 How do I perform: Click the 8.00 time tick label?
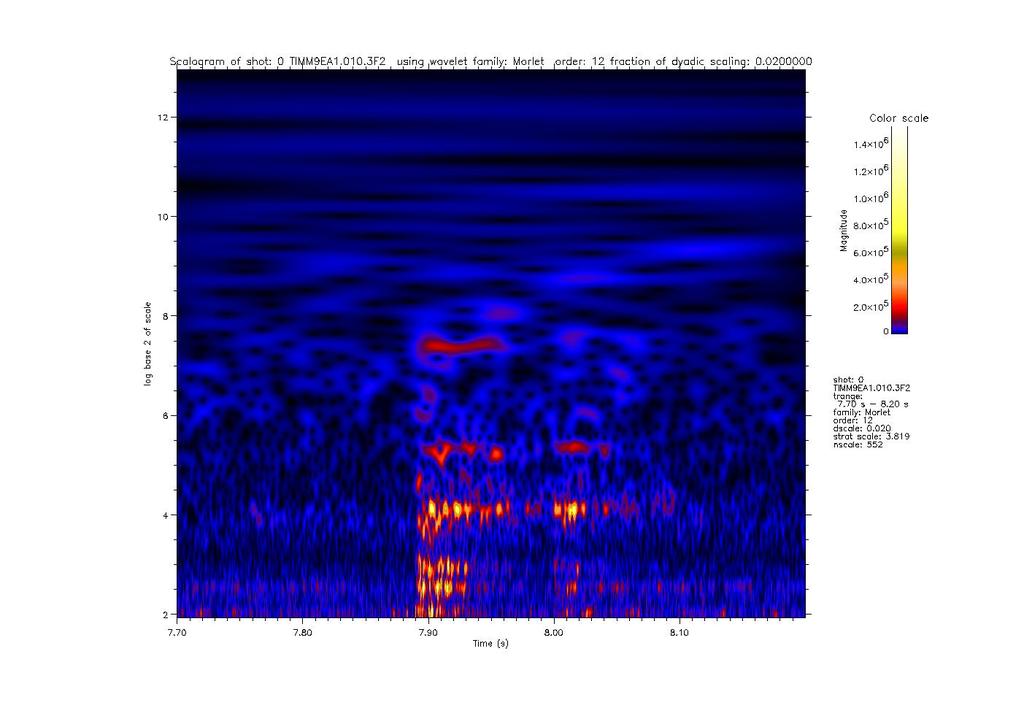click(554, 633)
